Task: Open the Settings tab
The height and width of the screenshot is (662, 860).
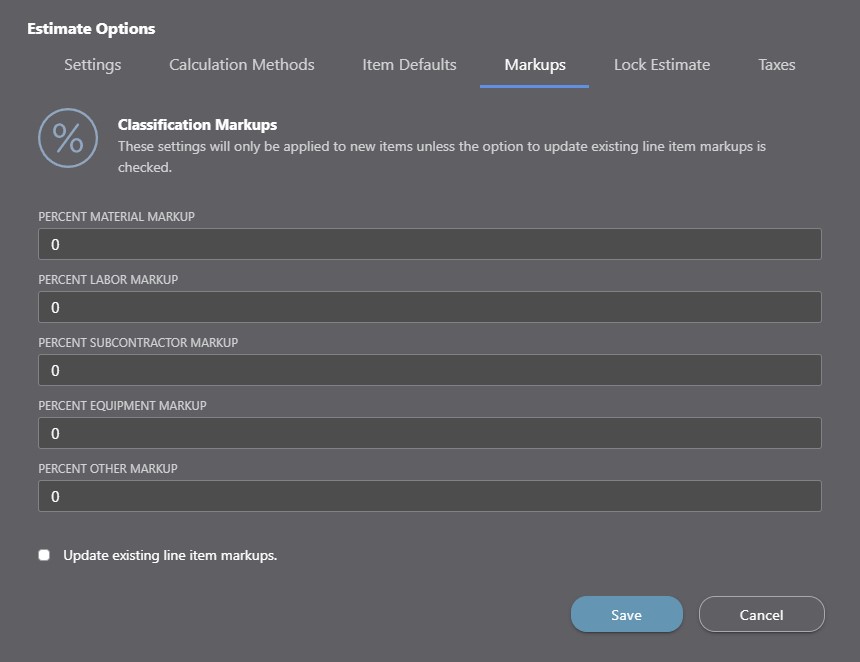Action: (x=92, y=65)
